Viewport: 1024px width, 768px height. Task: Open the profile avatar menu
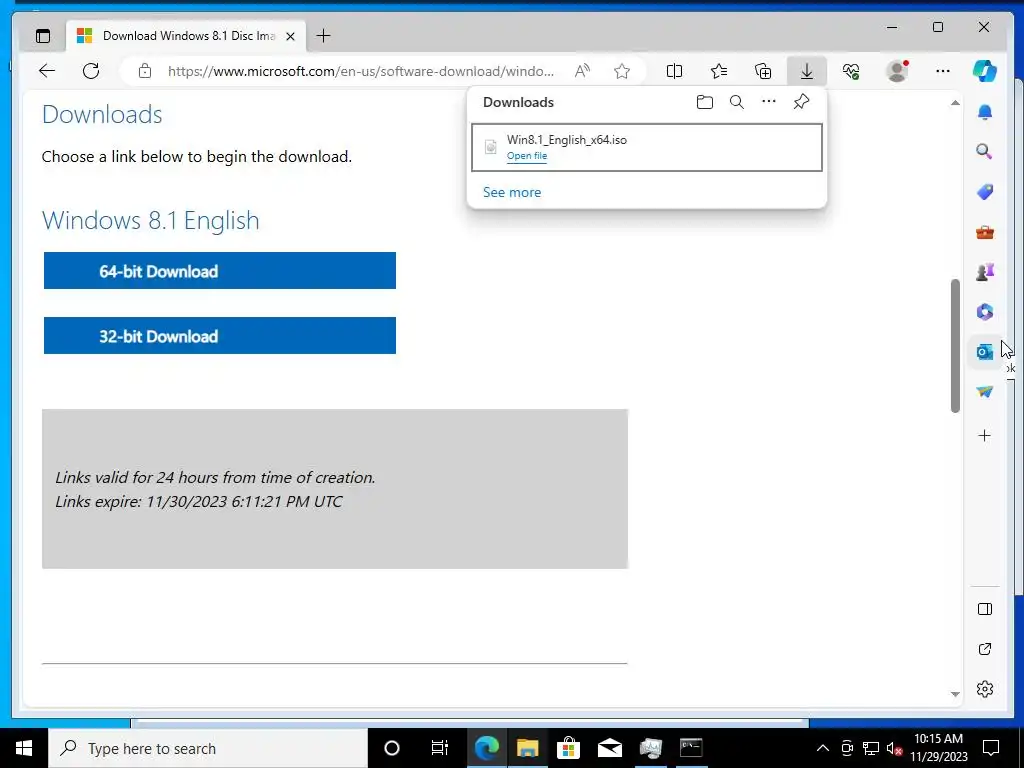coord(897,71)
